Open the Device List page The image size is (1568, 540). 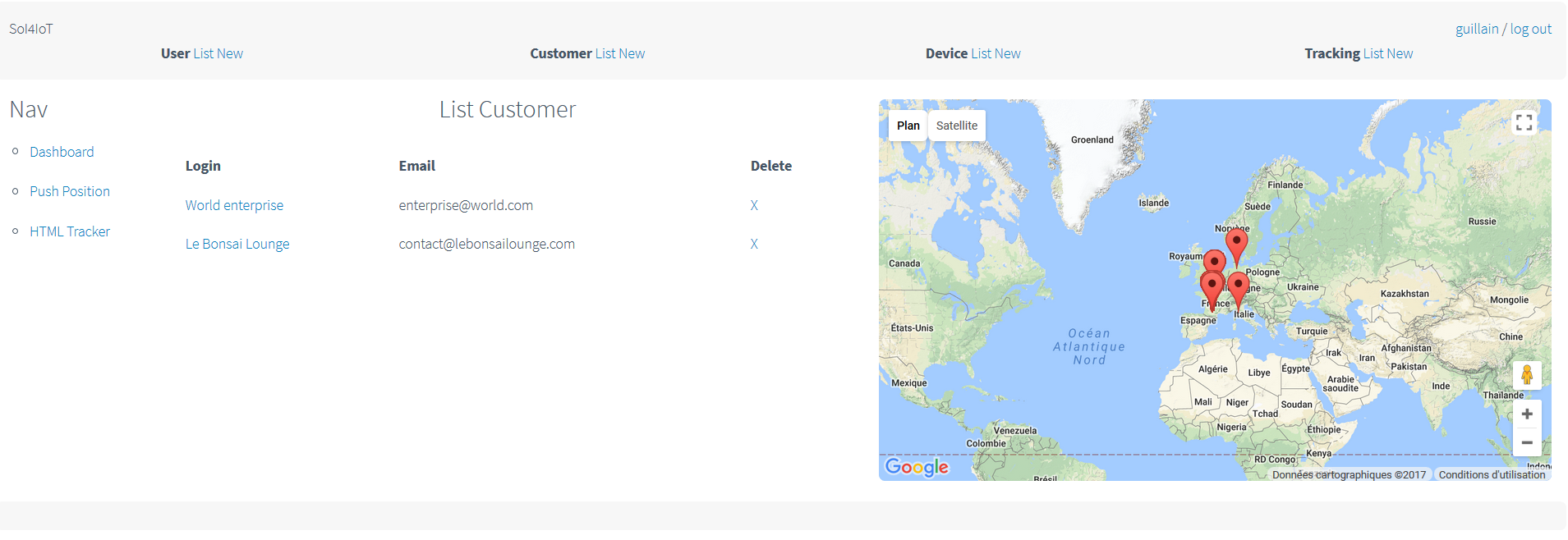[x=982, y=53]
